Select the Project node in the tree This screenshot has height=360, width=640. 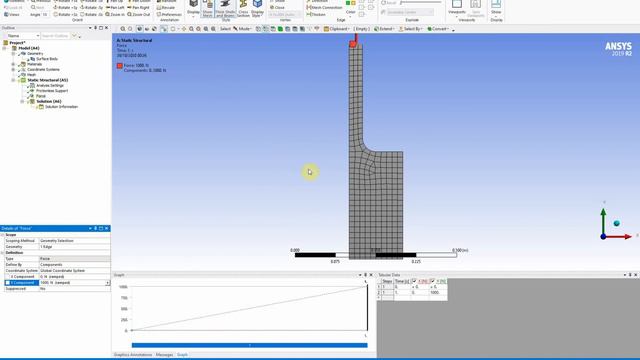coord(17,43)
